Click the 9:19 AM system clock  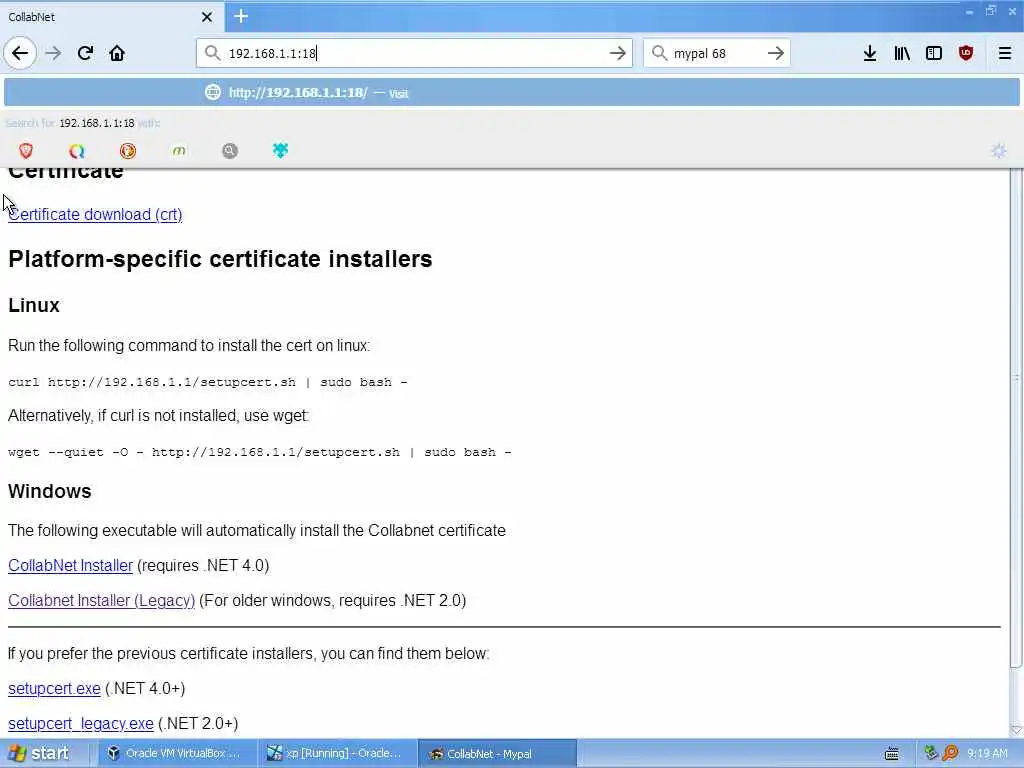[987, 754]
